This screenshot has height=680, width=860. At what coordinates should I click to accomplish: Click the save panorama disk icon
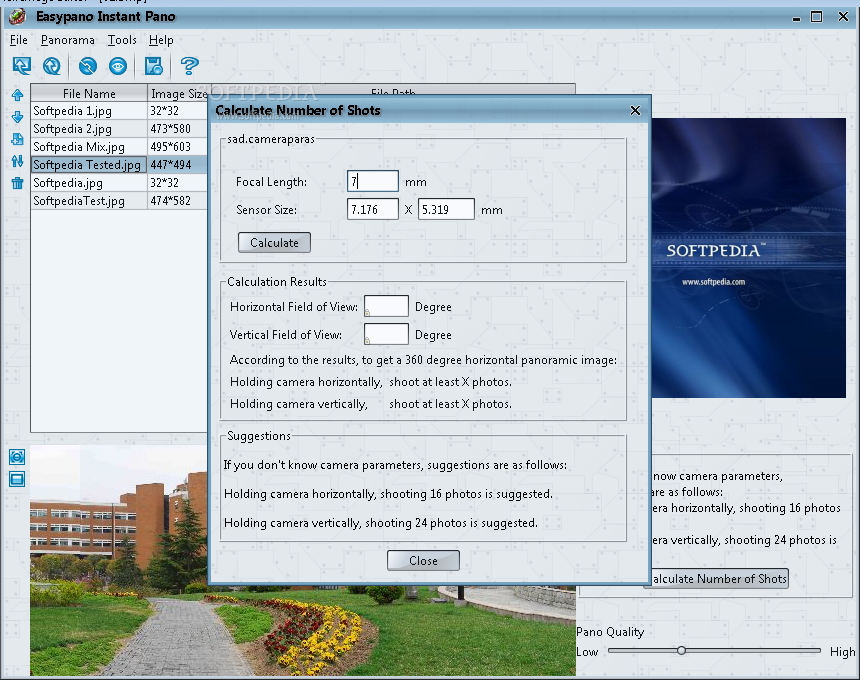pyautogui.click(x=154, y=66)
